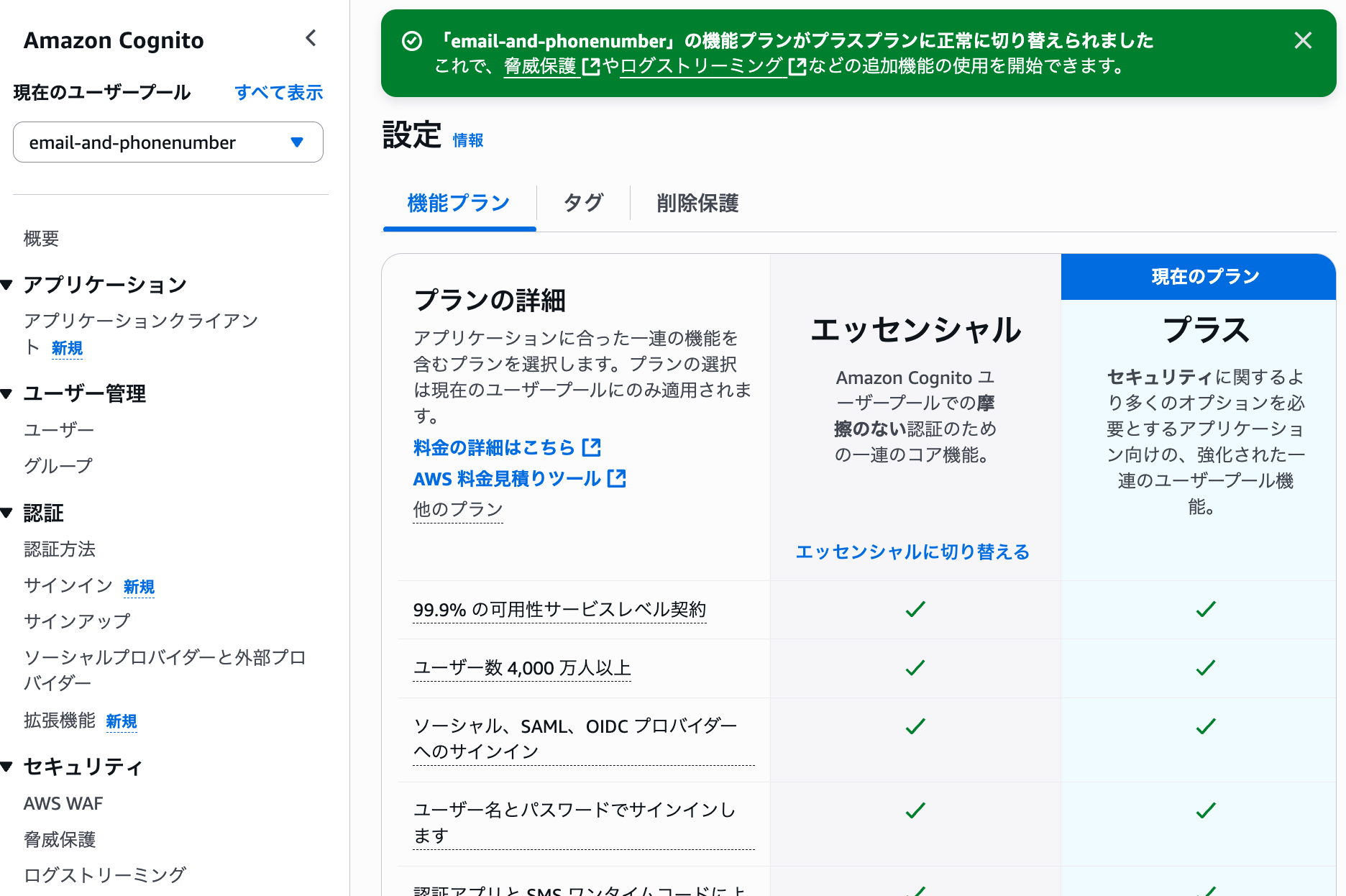Open グループ in the sidebar

tap(58, 466)
